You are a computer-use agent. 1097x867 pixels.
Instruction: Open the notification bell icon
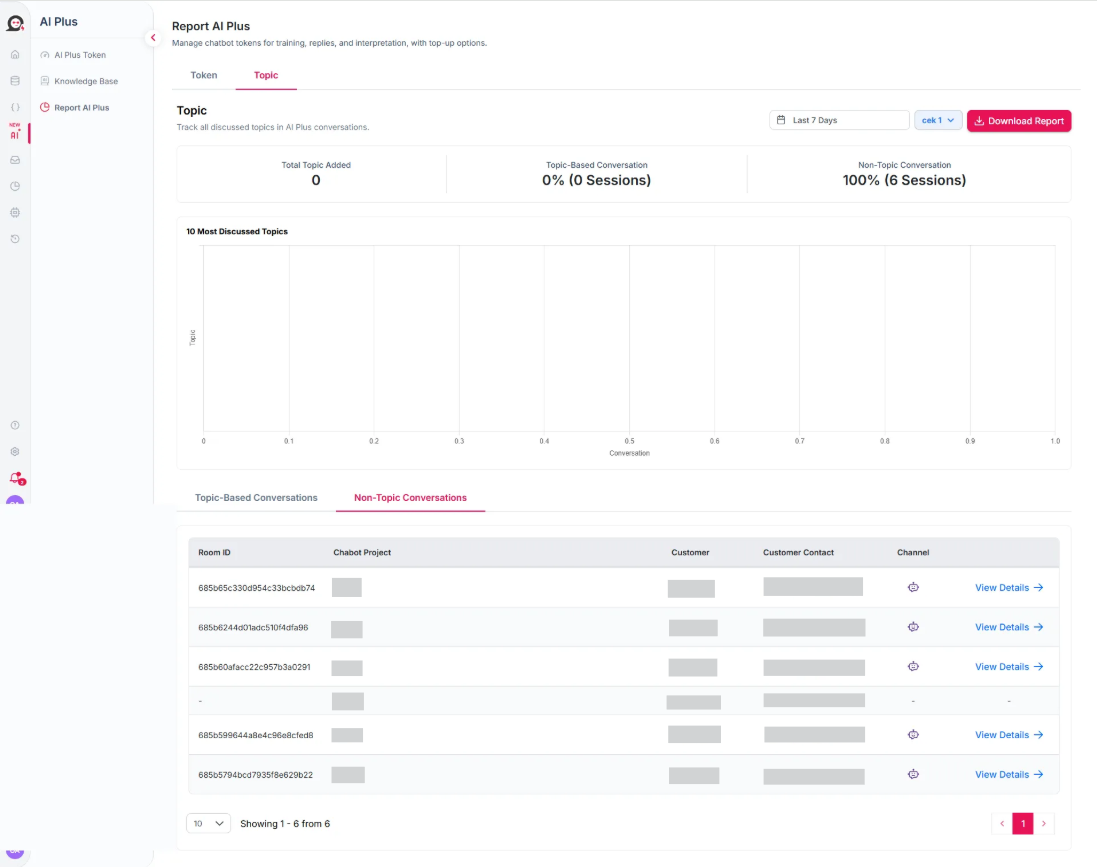click(15, 478)
